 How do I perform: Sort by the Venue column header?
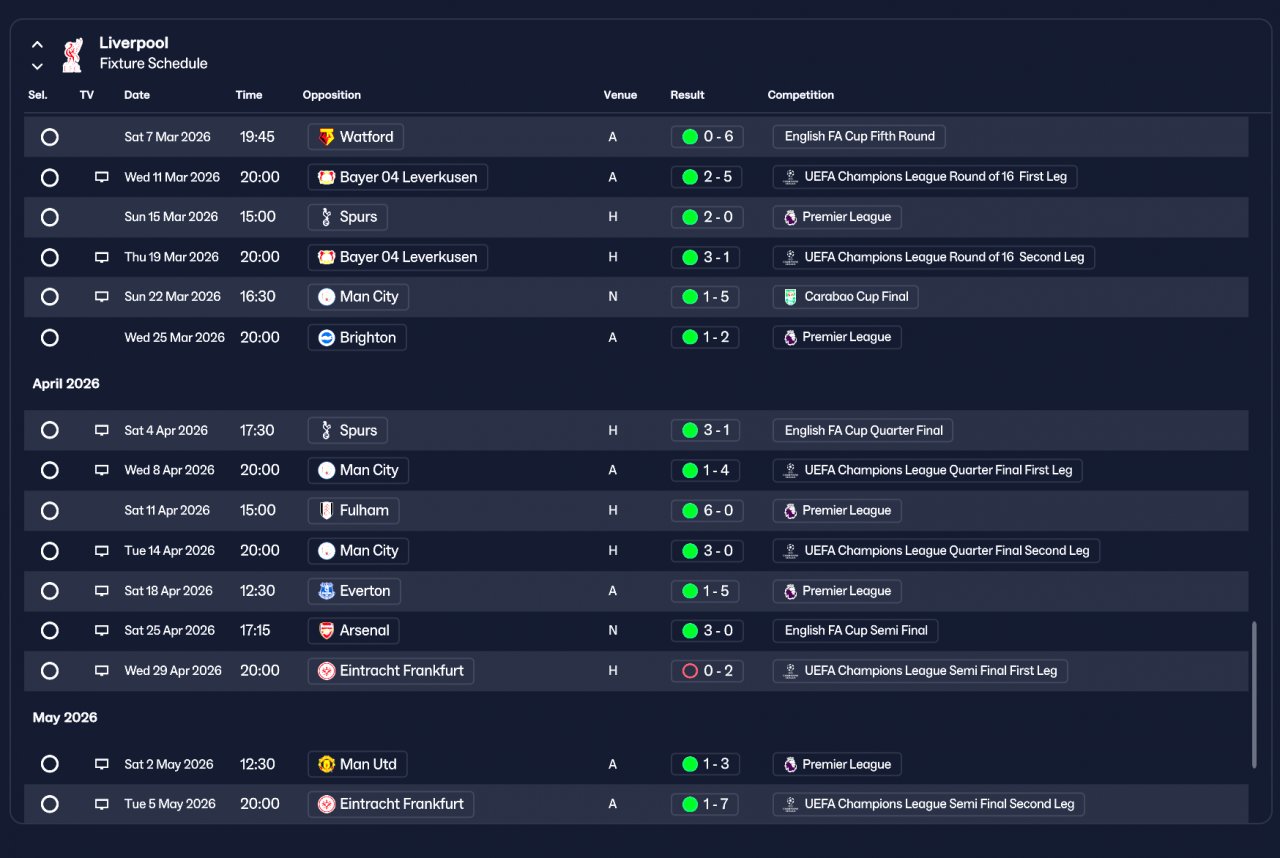(620, 95)
